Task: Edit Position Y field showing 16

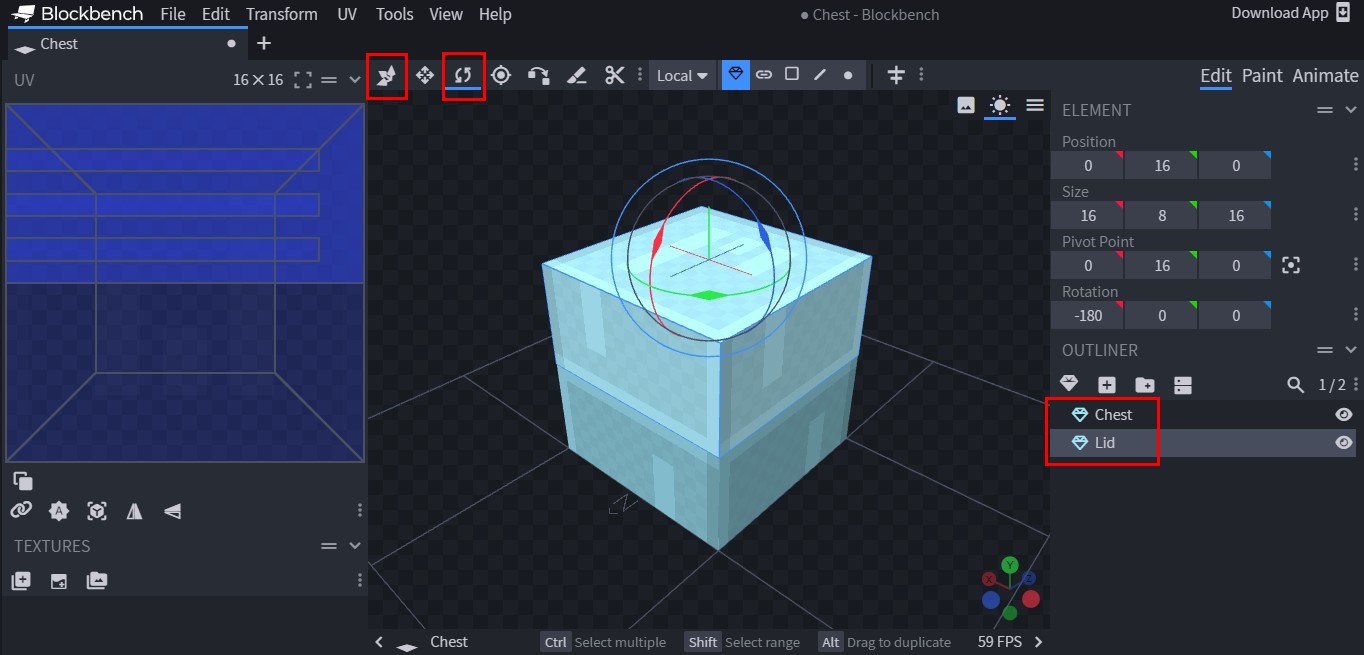Action: click(x=1161, y=165)
